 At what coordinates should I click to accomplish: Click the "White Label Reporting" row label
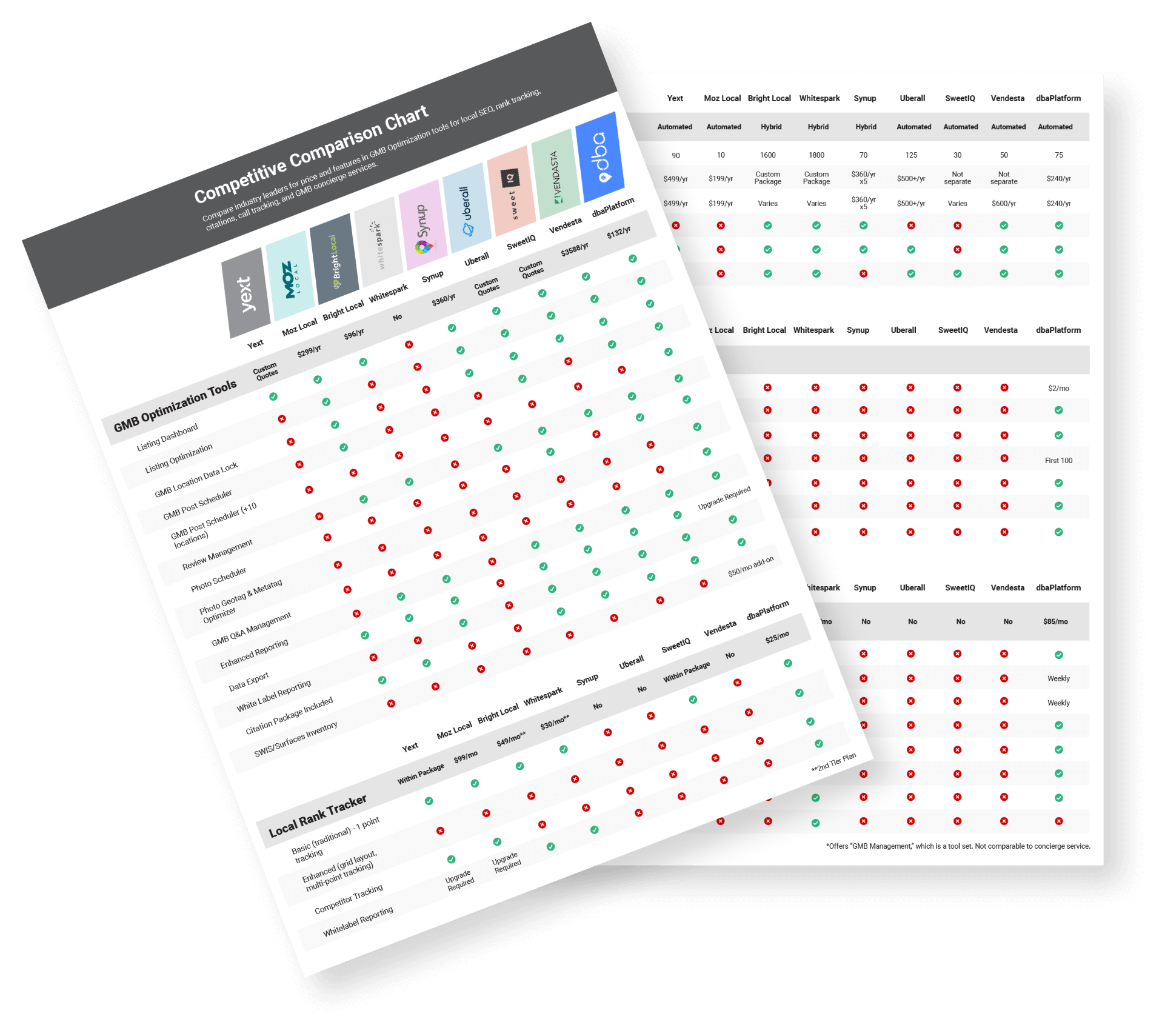[x=274, y=695]
